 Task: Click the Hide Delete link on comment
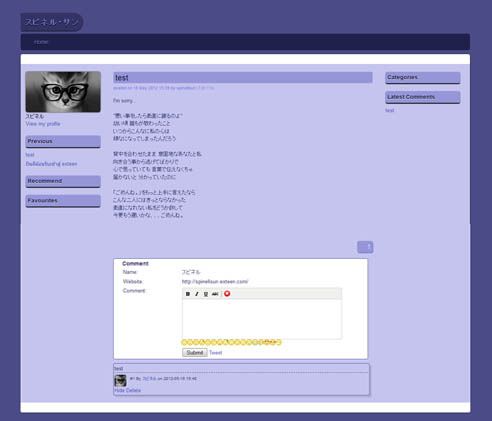click(x=127, y=390)
